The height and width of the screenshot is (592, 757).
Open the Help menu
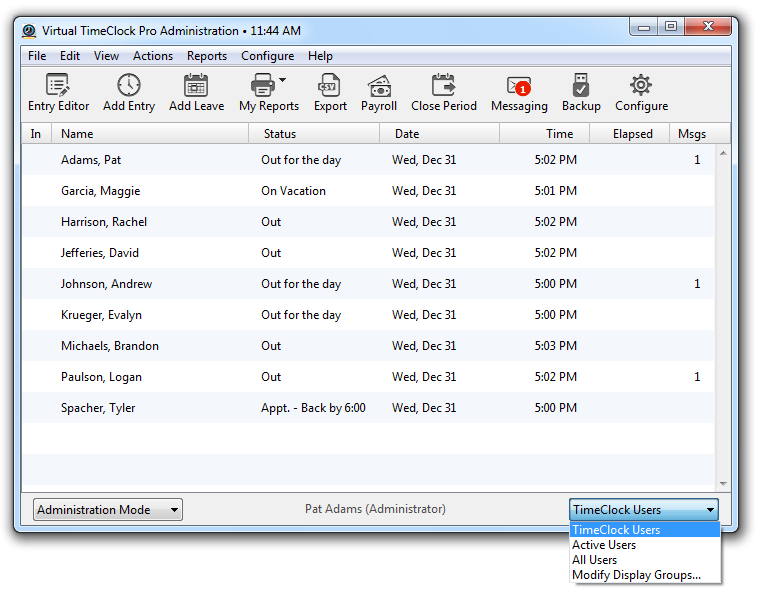tap(321, 56)
